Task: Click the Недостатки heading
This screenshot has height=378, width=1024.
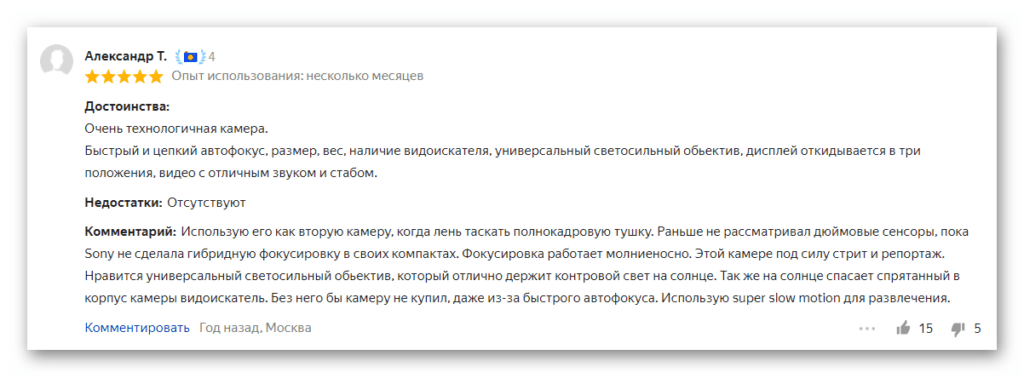Action: [123, 202]
